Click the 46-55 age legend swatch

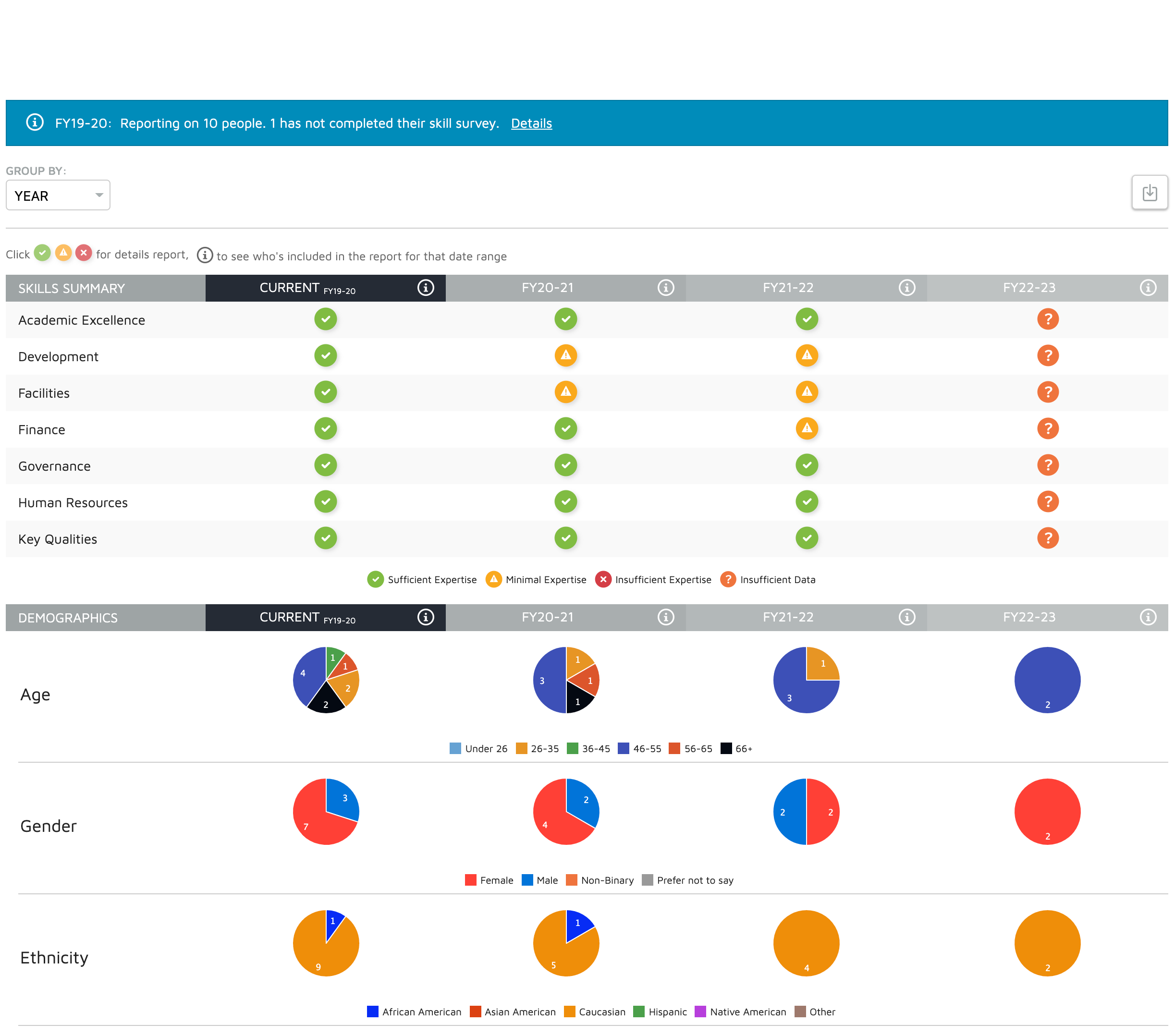point(623,748)
